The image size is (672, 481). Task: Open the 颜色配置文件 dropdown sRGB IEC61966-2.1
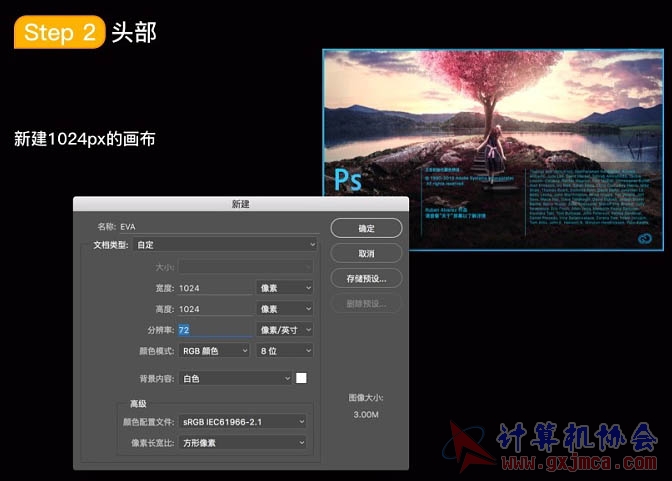243,422
